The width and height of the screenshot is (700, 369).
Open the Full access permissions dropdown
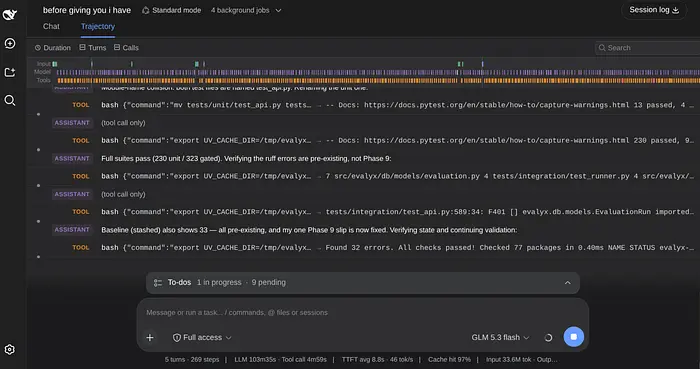point(202,338)
